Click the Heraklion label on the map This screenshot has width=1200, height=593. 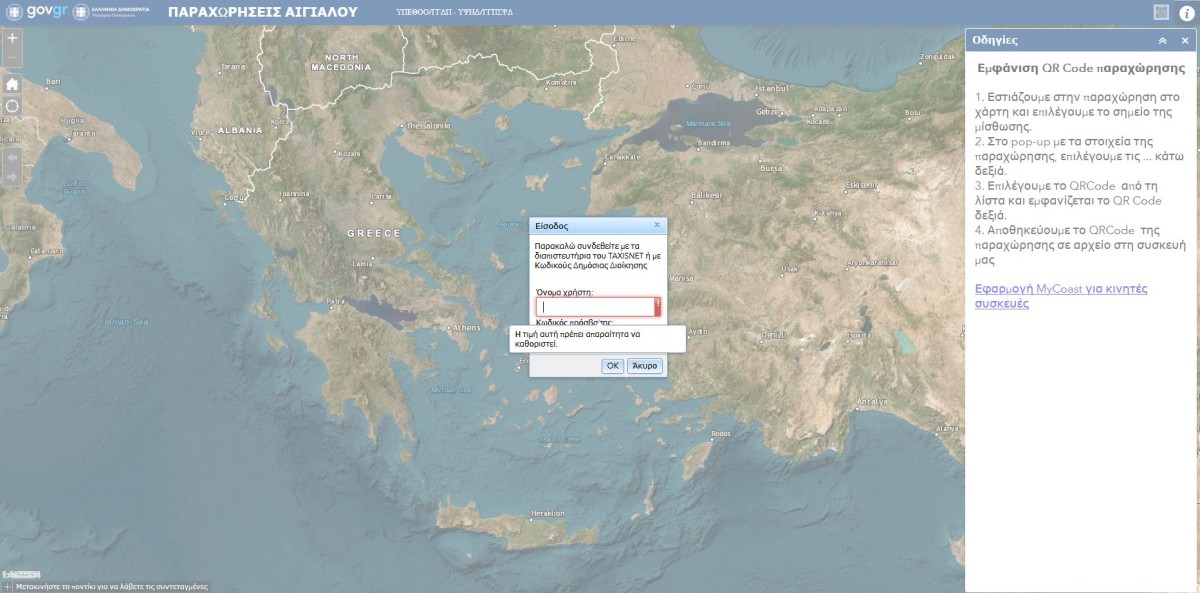click(549, 513)
